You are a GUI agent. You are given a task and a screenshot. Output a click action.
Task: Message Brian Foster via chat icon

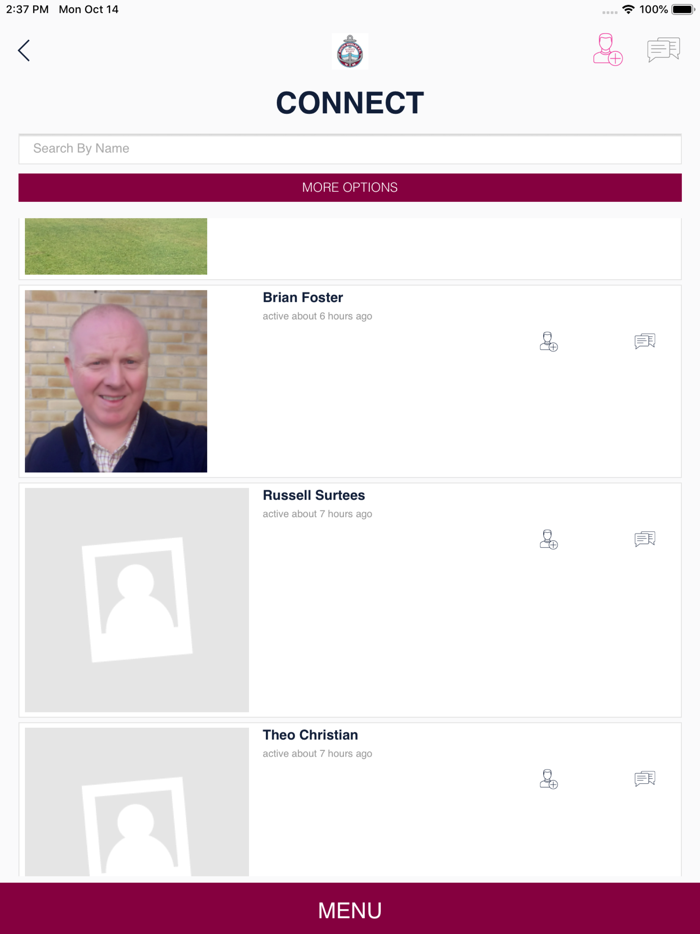(x=645, y=341)
